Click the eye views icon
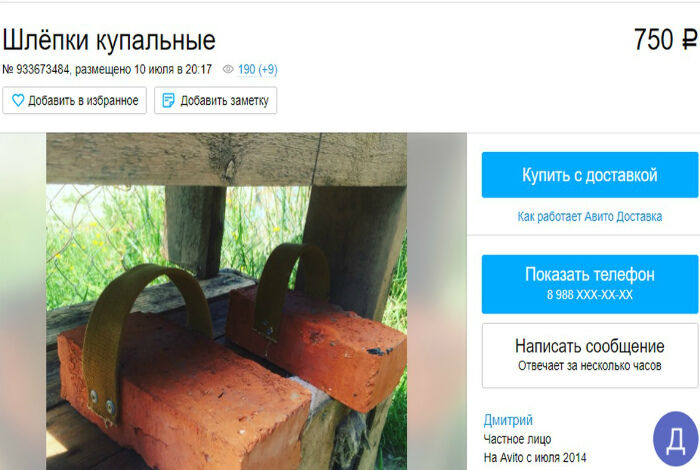700x470 pixels. (x=228, y=69)
